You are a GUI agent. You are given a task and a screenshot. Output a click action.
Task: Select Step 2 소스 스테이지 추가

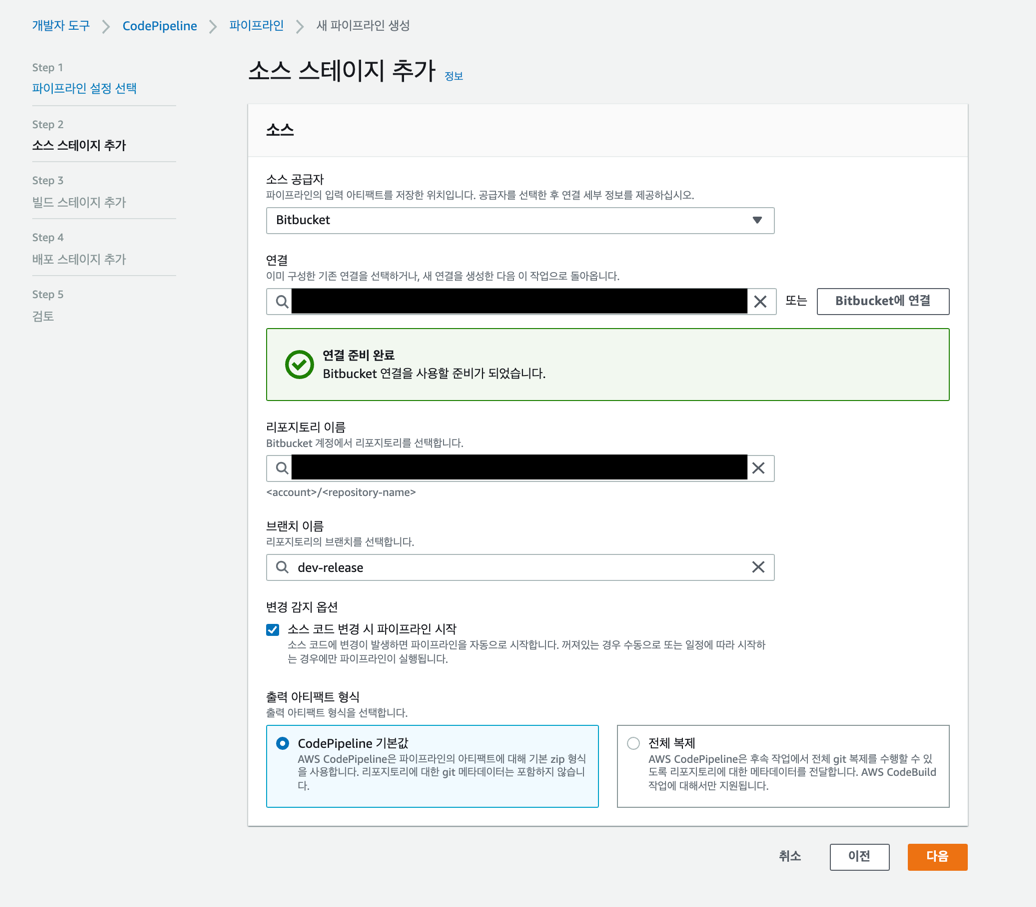[x=79, y=145]
